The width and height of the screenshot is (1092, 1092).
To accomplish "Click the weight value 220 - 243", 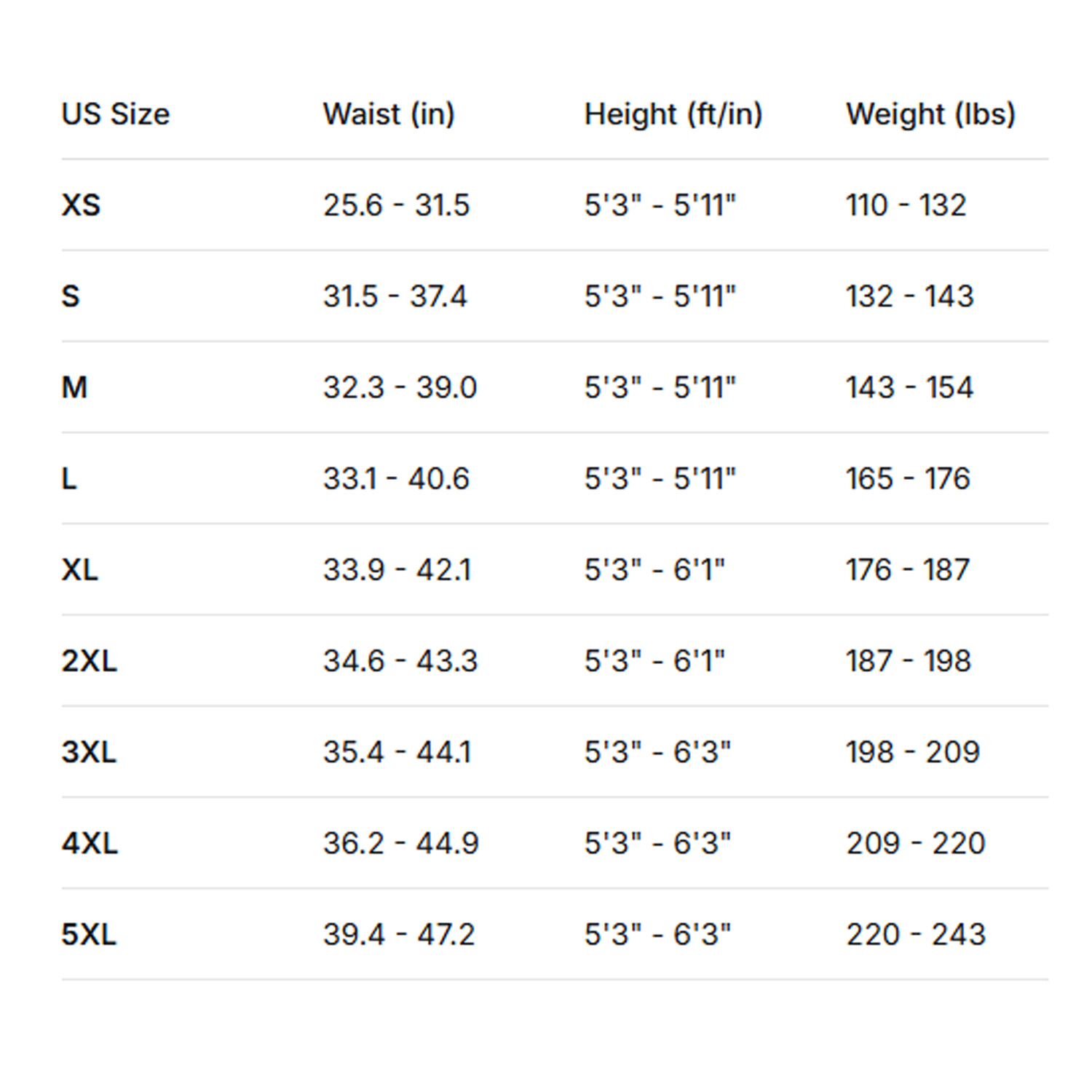I will (916, 935).
